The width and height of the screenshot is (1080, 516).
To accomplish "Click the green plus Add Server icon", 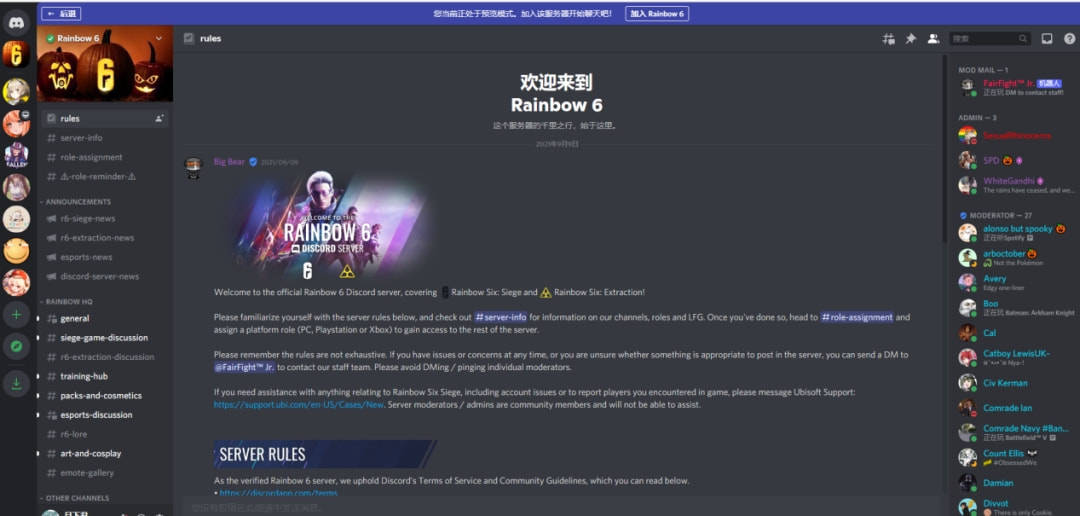I will click(x=16, y=315).
